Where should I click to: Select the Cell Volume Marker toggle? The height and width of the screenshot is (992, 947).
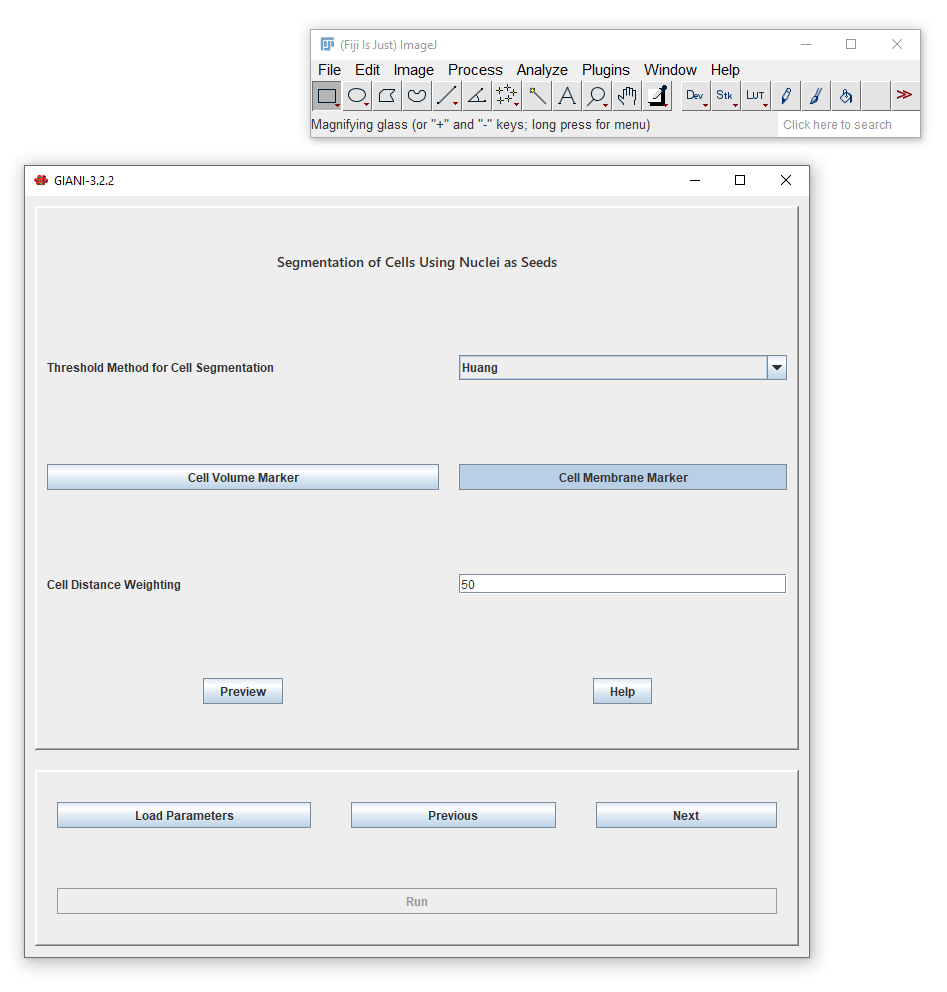[x=243, y=477]
